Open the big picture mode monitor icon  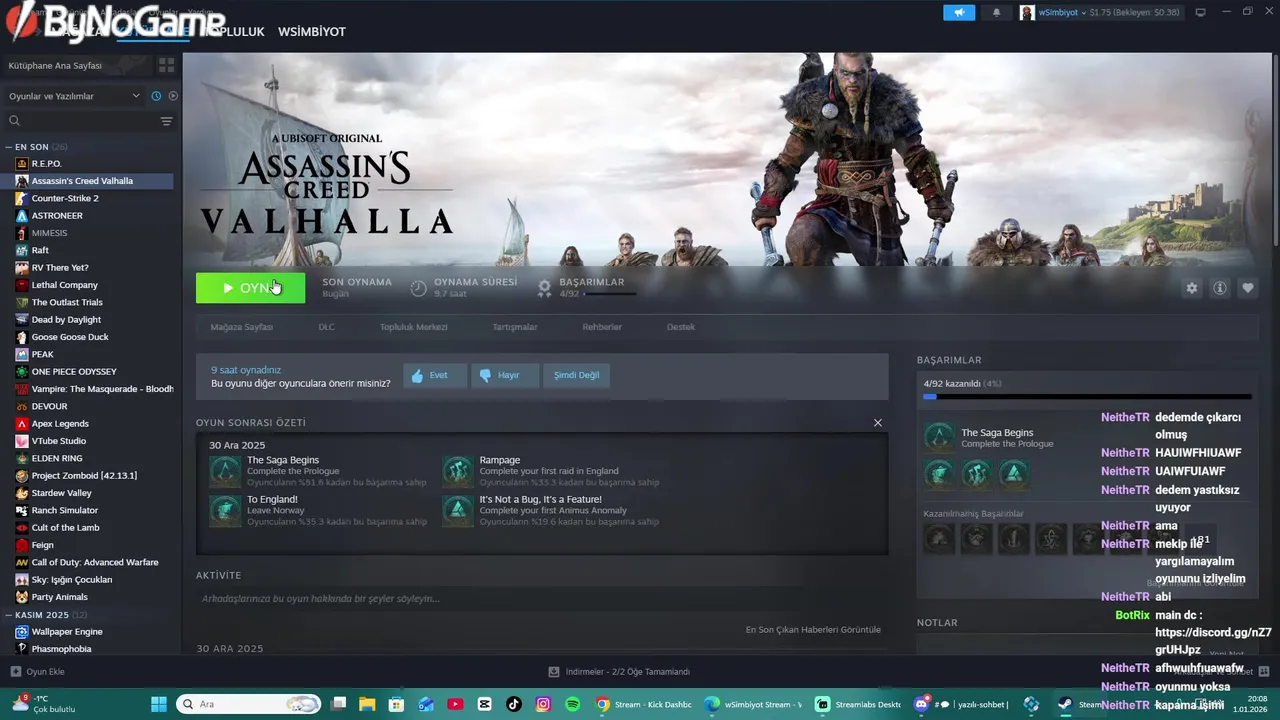point(1200,12)
